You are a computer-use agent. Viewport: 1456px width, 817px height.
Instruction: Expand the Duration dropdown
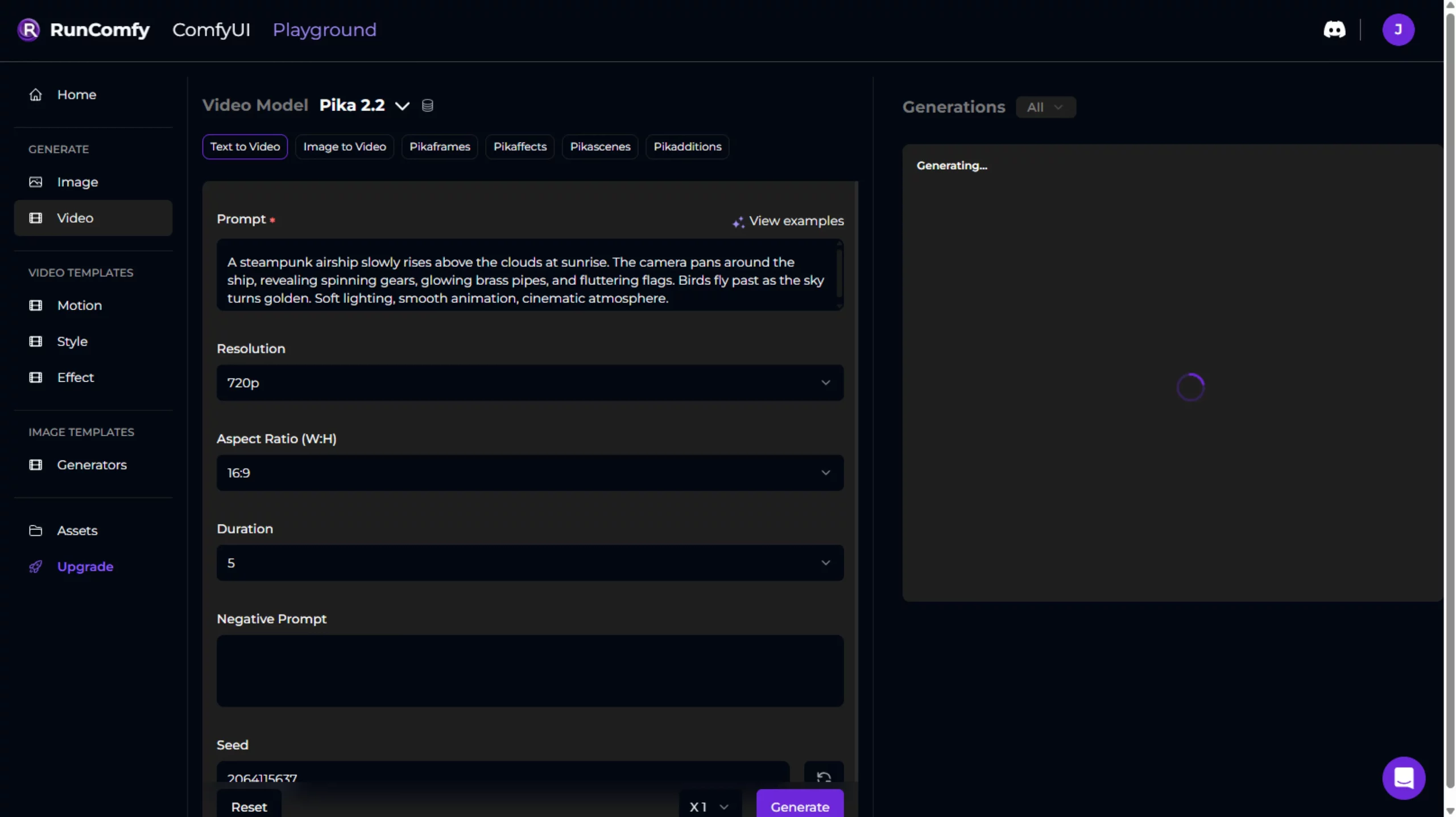tap(530, 563)
